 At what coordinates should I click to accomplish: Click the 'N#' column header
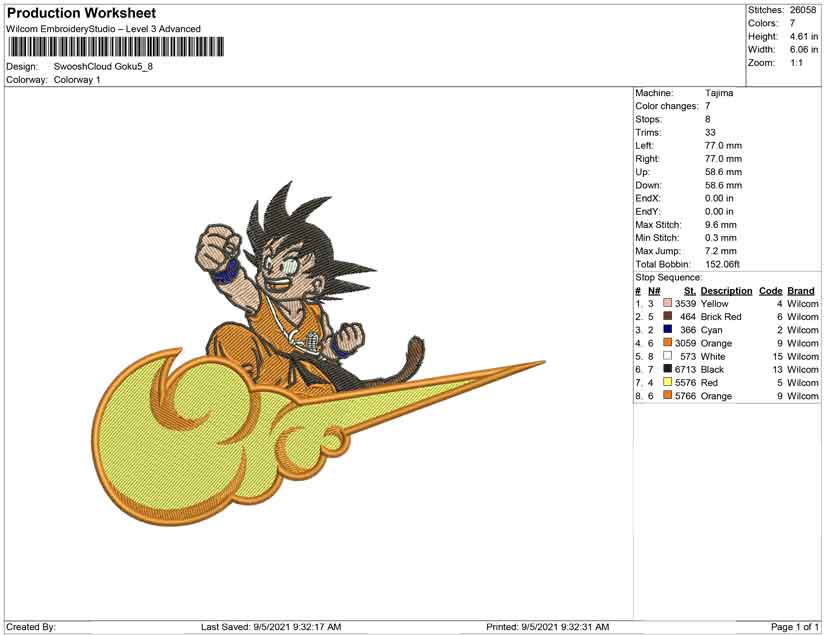click(654, 291)
